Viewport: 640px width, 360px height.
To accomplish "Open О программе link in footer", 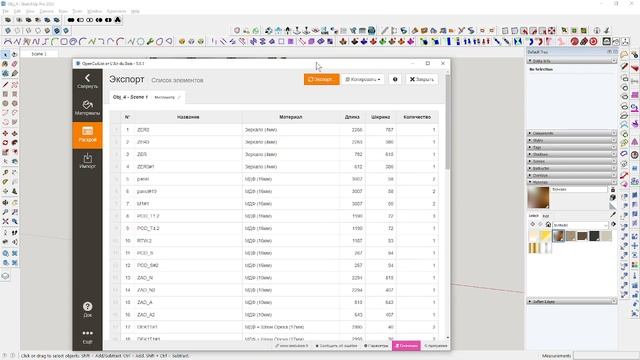I will (436, 346).
